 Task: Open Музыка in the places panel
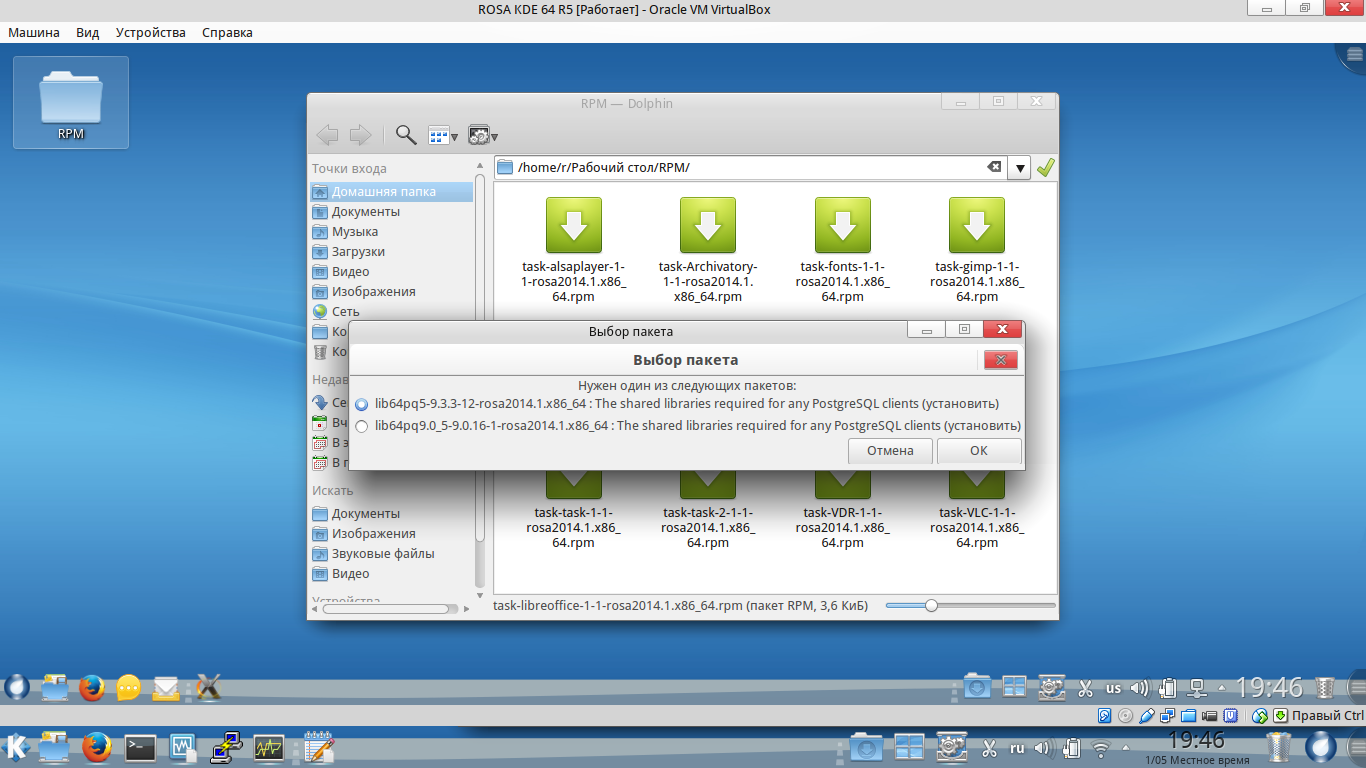355,231
